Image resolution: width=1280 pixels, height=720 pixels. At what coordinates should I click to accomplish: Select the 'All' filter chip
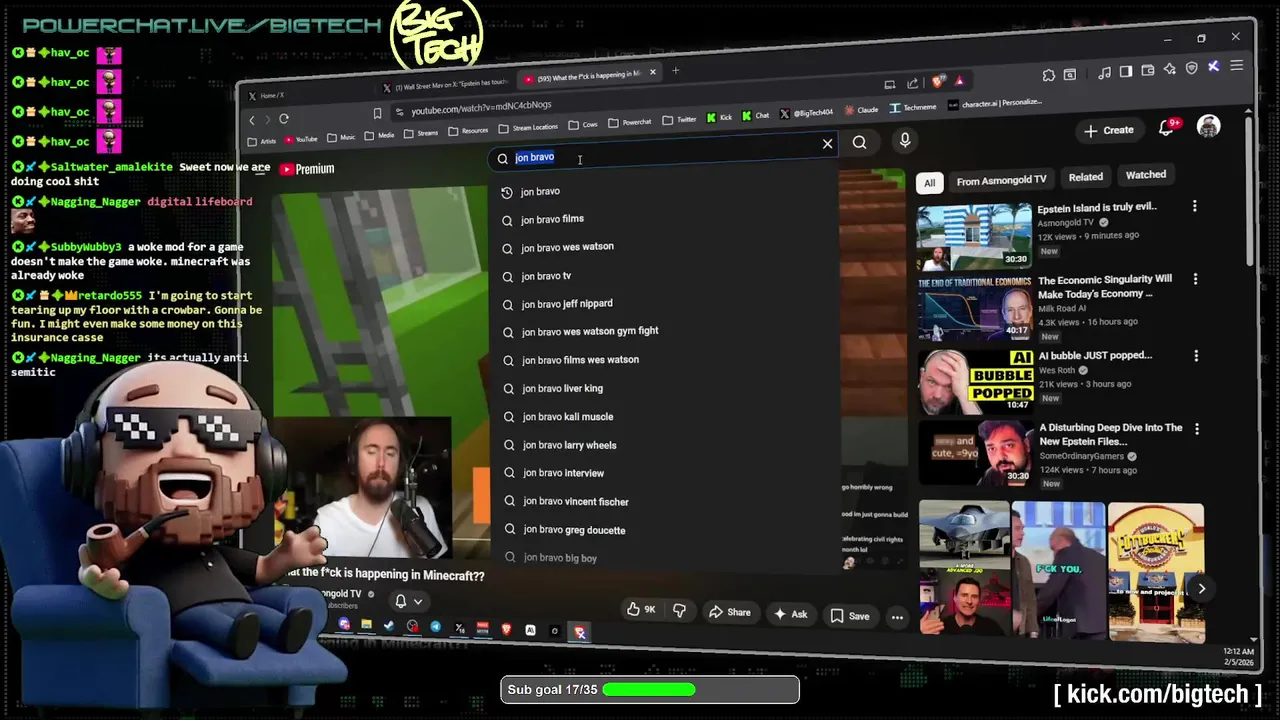929,183
